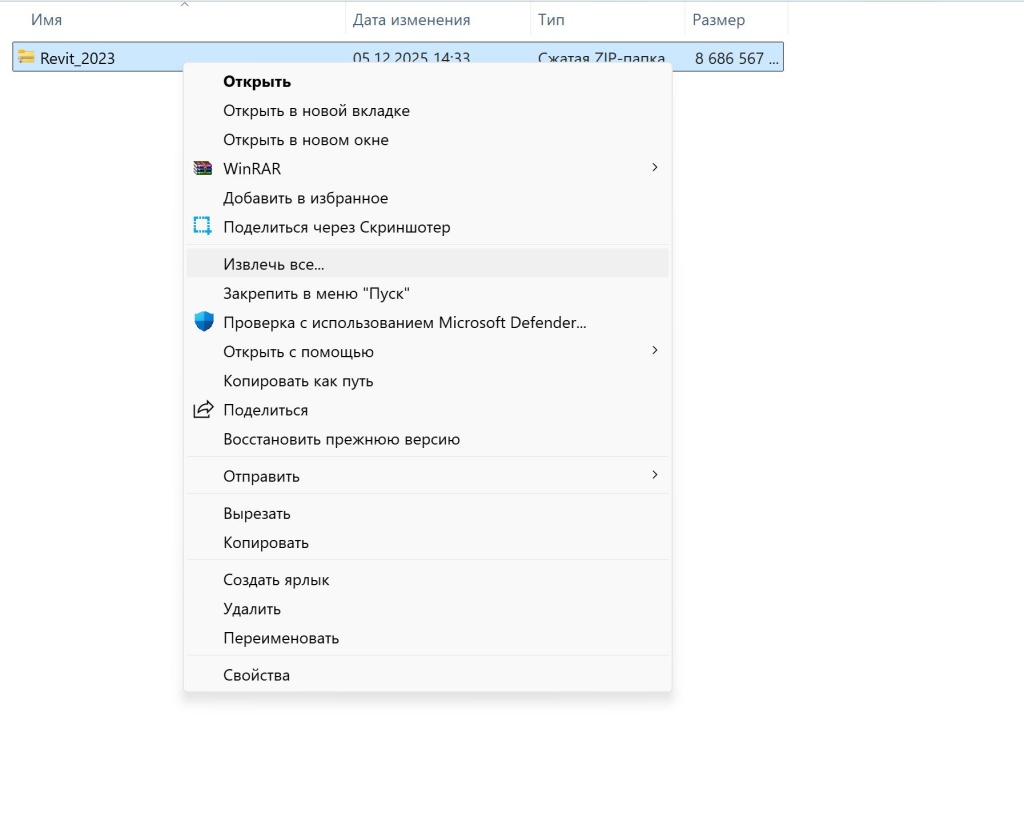This screenshot has height=824, width=1024.
Task: Select 'Открыть в новом окне'
Action: (428, 140)
